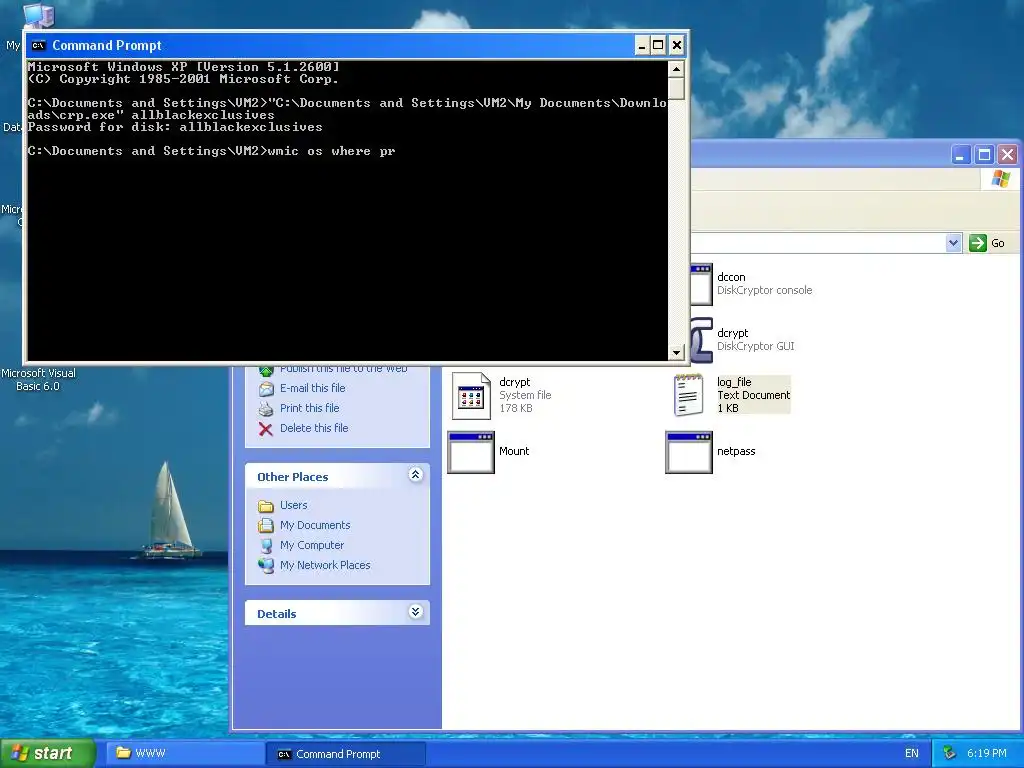Expand the Details panel
The width and height of the screenshot is (1024, 768).
[415, 612]
